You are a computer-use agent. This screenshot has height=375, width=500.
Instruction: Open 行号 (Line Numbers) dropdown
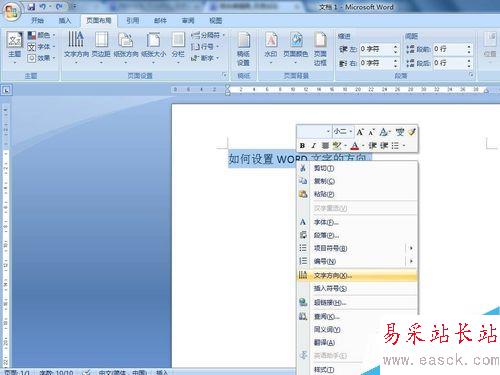(x=205, y=47)
